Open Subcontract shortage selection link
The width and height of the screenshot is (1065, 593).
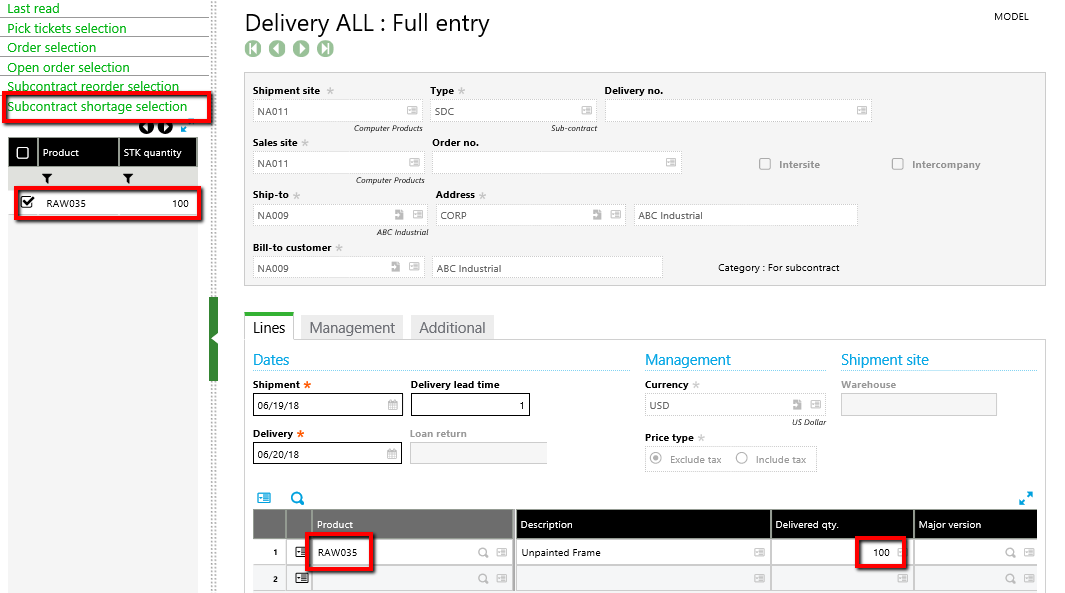(x=97, y=107)
